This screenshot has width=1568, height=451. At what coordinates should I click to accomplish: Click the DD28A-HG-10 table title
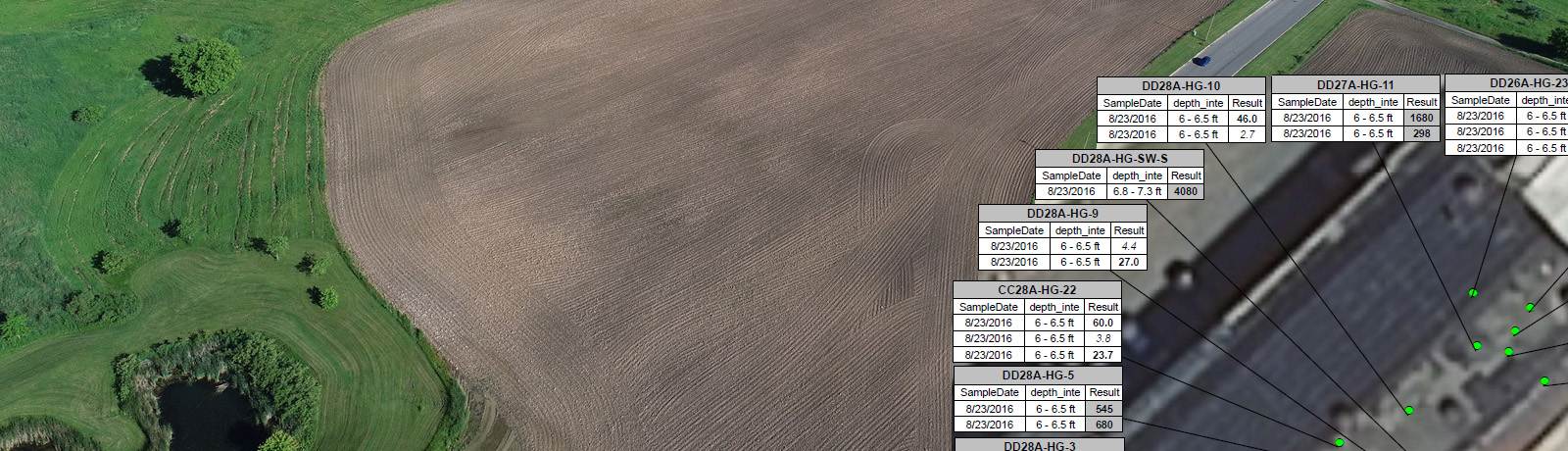(1181, 86)
